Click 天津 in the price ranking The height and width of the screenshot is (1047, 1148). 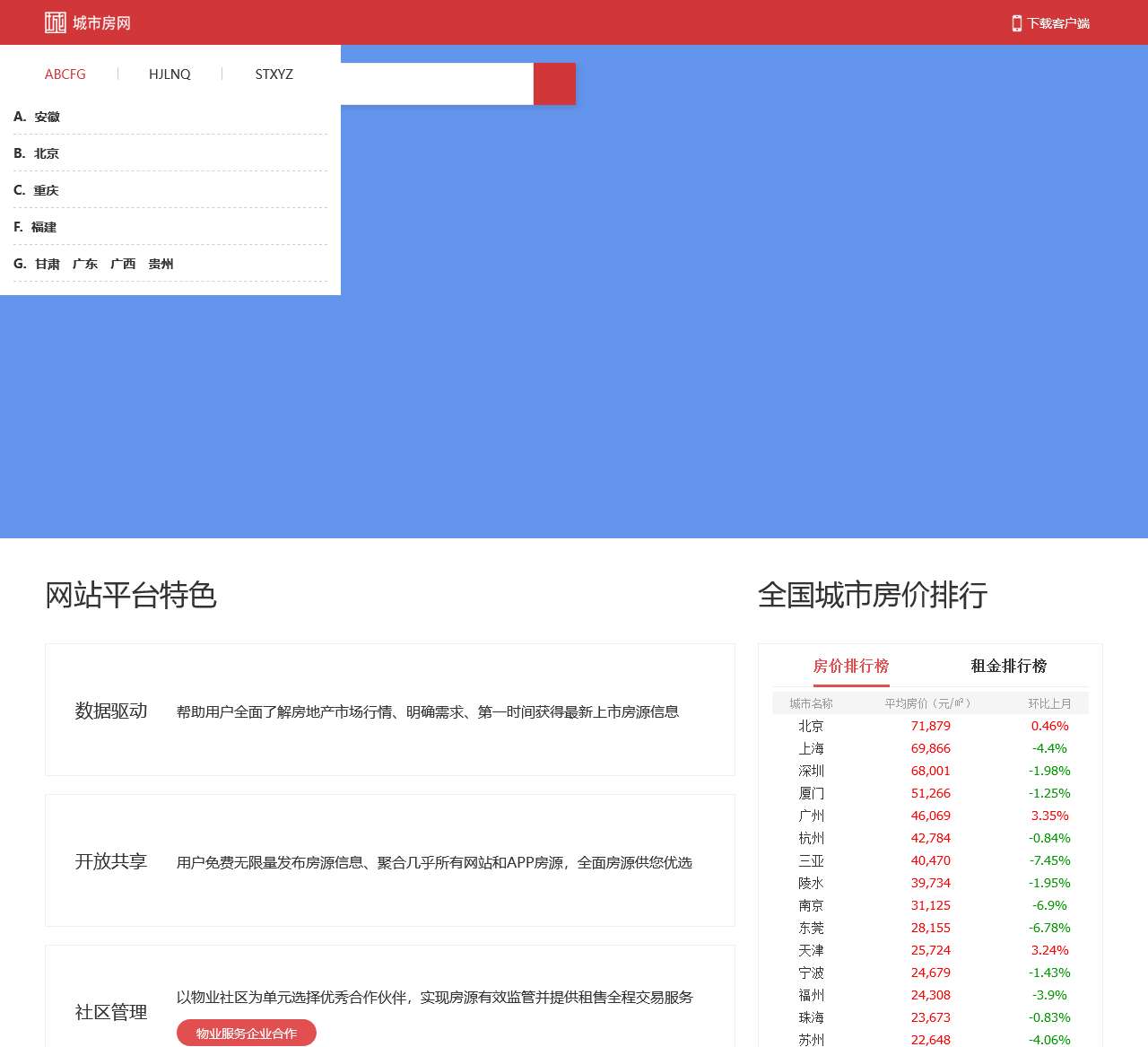point(812,950)
